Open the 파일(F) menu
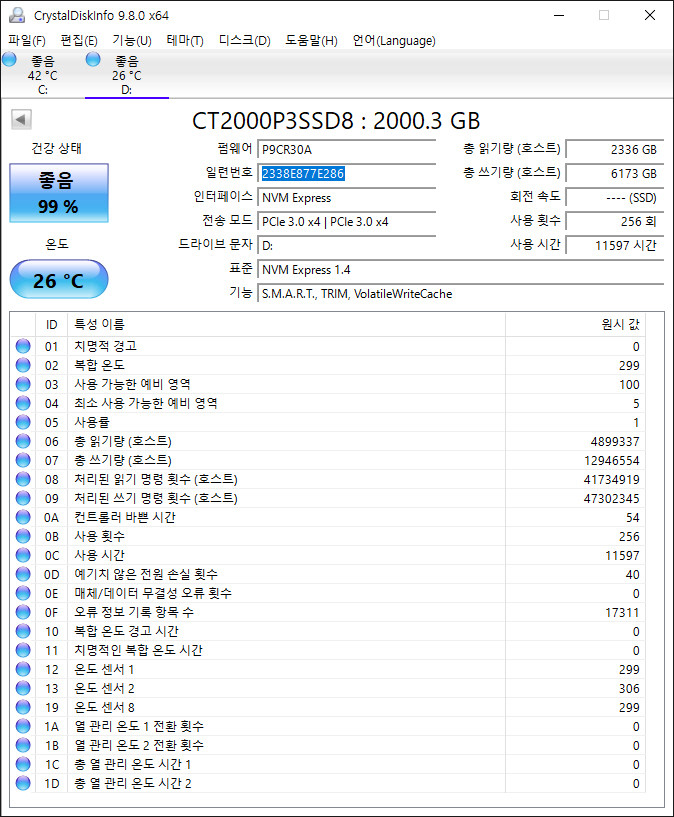This screenshot has width=674, height=817. coord(27,41)
